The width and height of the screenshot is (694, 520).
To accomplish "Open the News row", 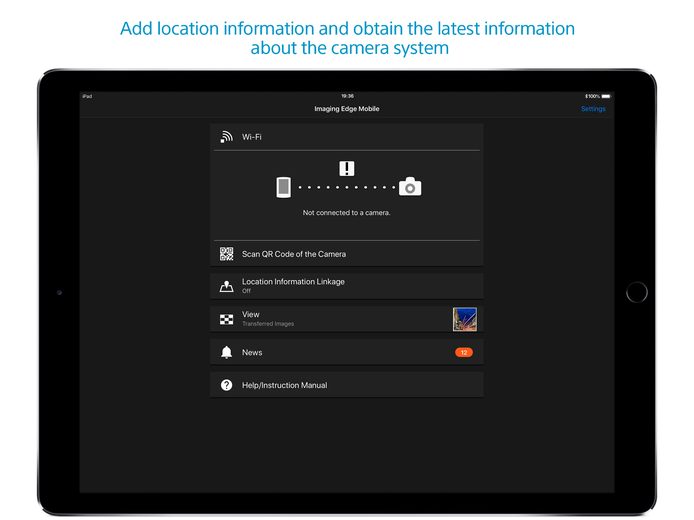I will point(347,352).
